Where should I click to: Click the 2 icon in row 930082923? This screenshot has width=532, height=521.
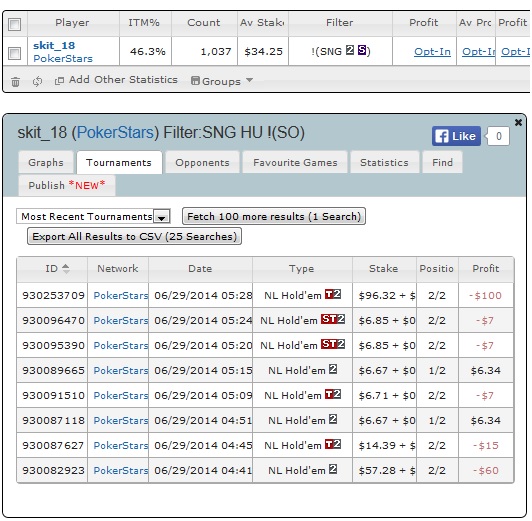point(333,469)
